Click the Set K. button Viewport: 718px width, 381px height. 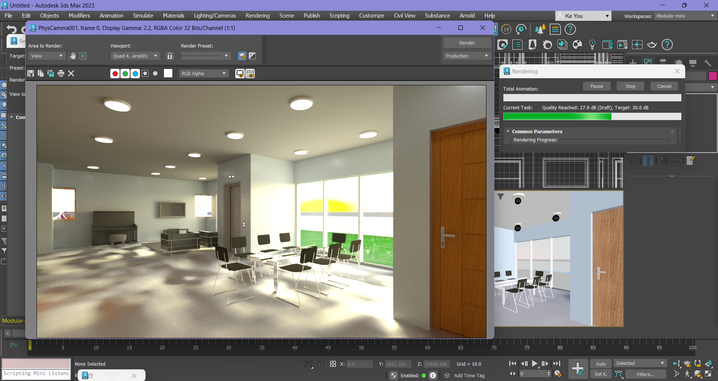click(x=600, y=374)
